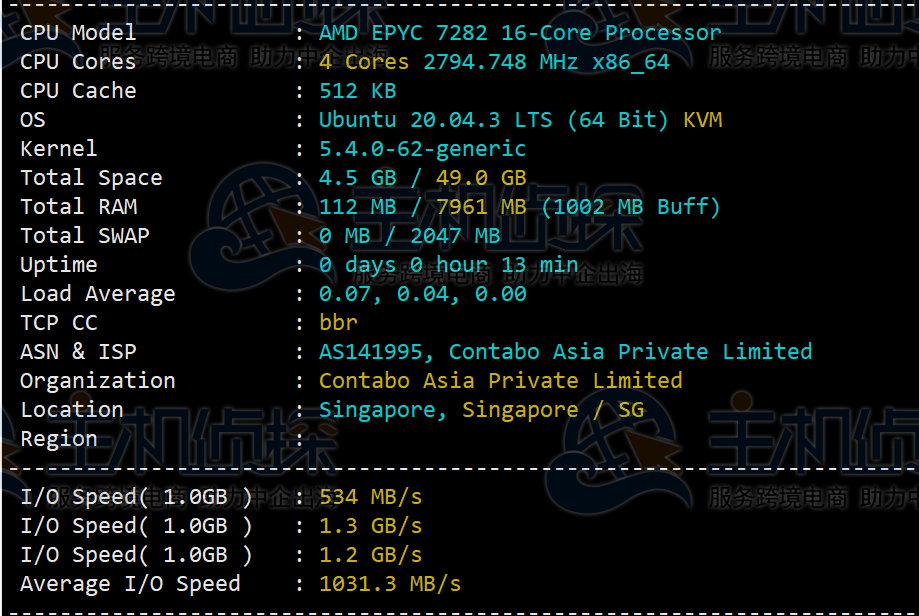Click the load average values 0.07, 0.04, 0.00
Viewport: 919px width, 616px height.
pyautogui.click(x=422, y=294)
